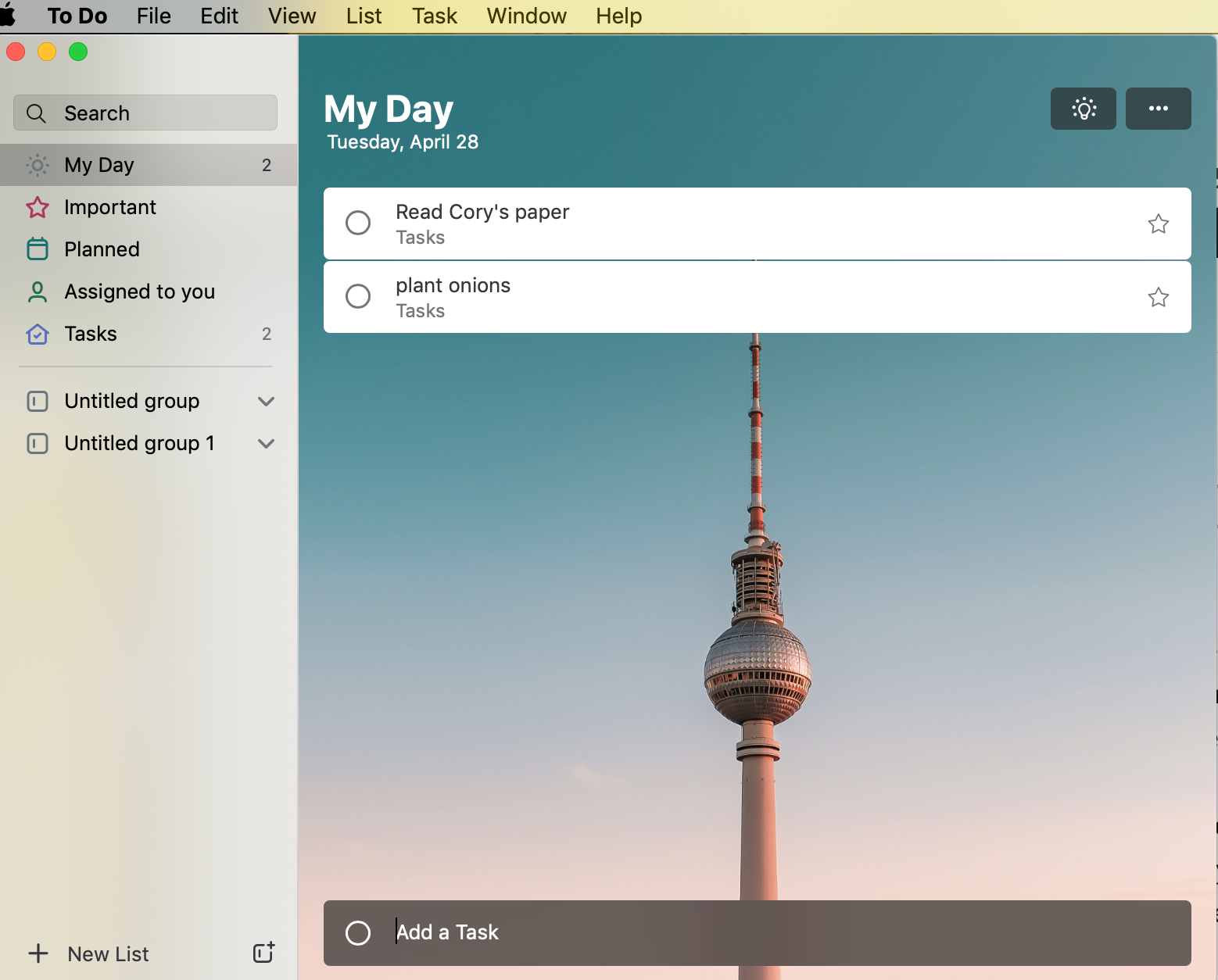The image size is (1218, 980).
Task: Open the View menu
Action: click(x=292, y=16)
